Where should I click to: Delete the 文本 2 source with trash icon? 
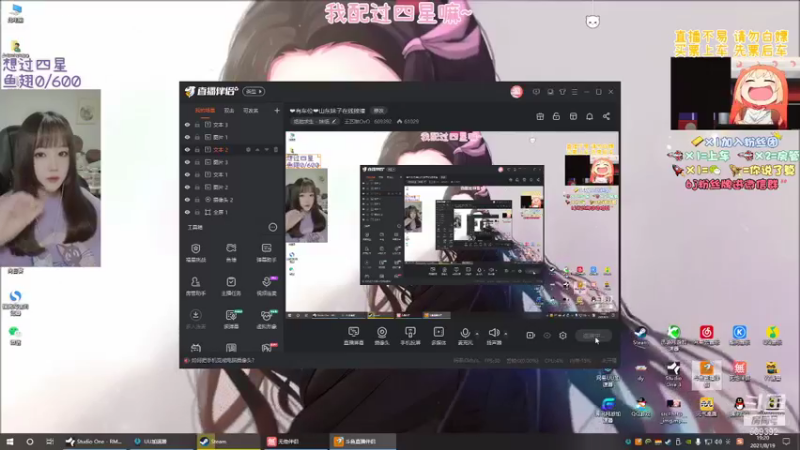(x=276, y=150)
